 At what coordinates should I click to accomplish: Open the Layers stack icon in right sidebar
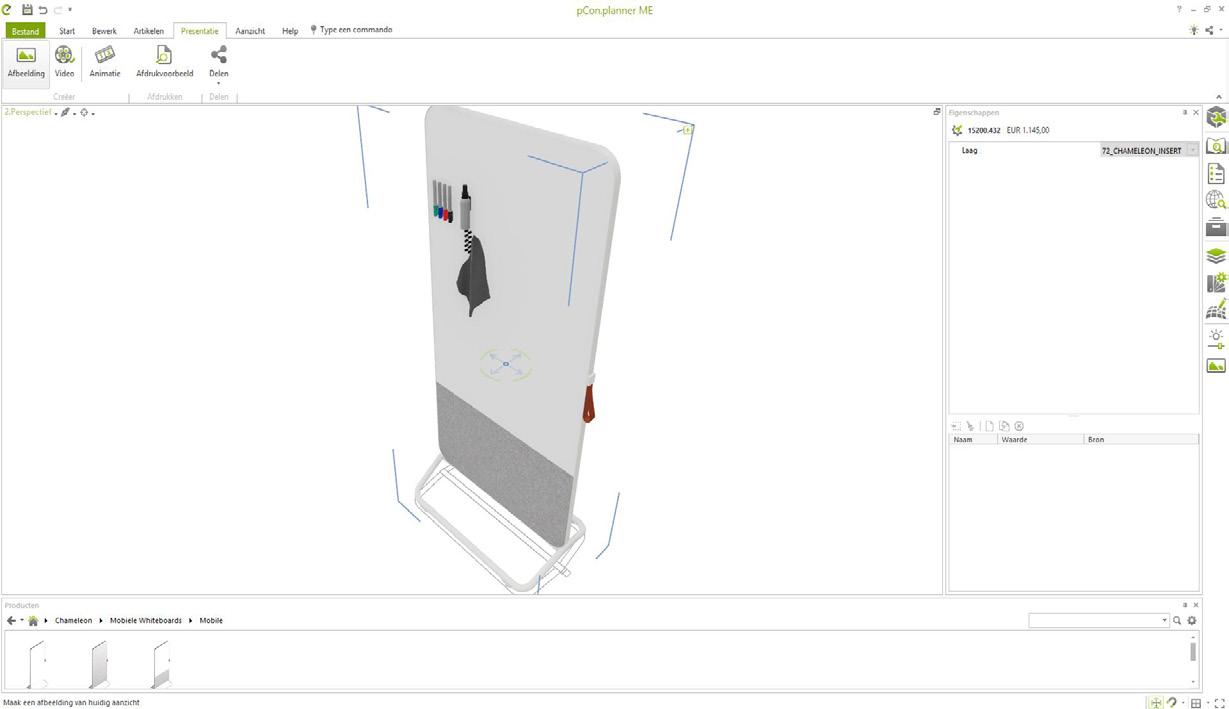pyautogui.click(x=1216, y=256)
